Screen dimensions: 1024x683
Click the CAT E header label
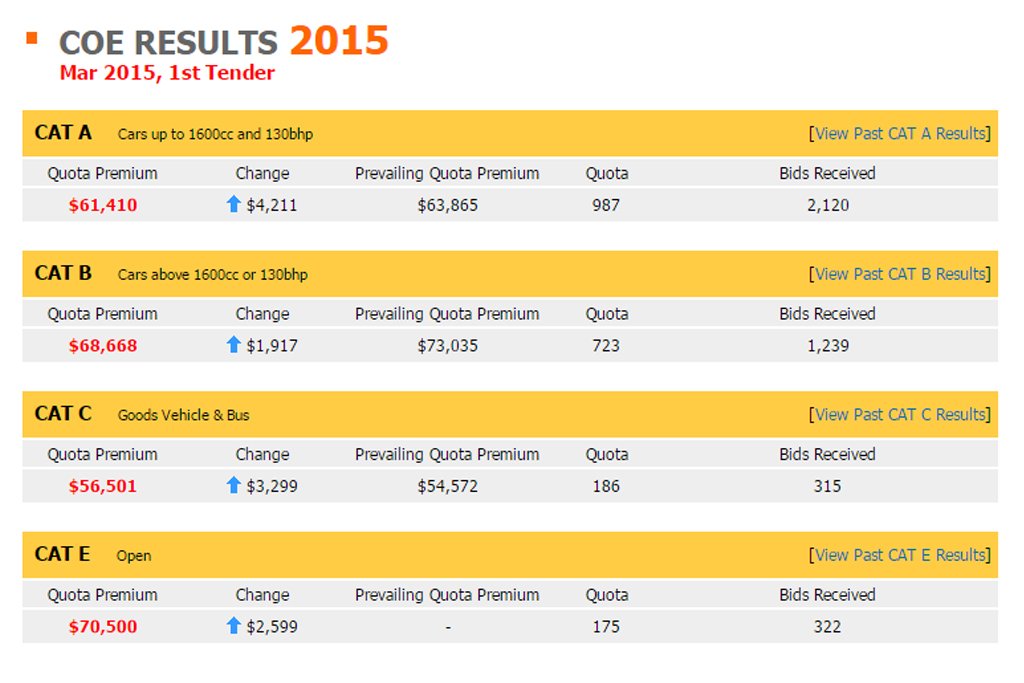tap(62, 554)
